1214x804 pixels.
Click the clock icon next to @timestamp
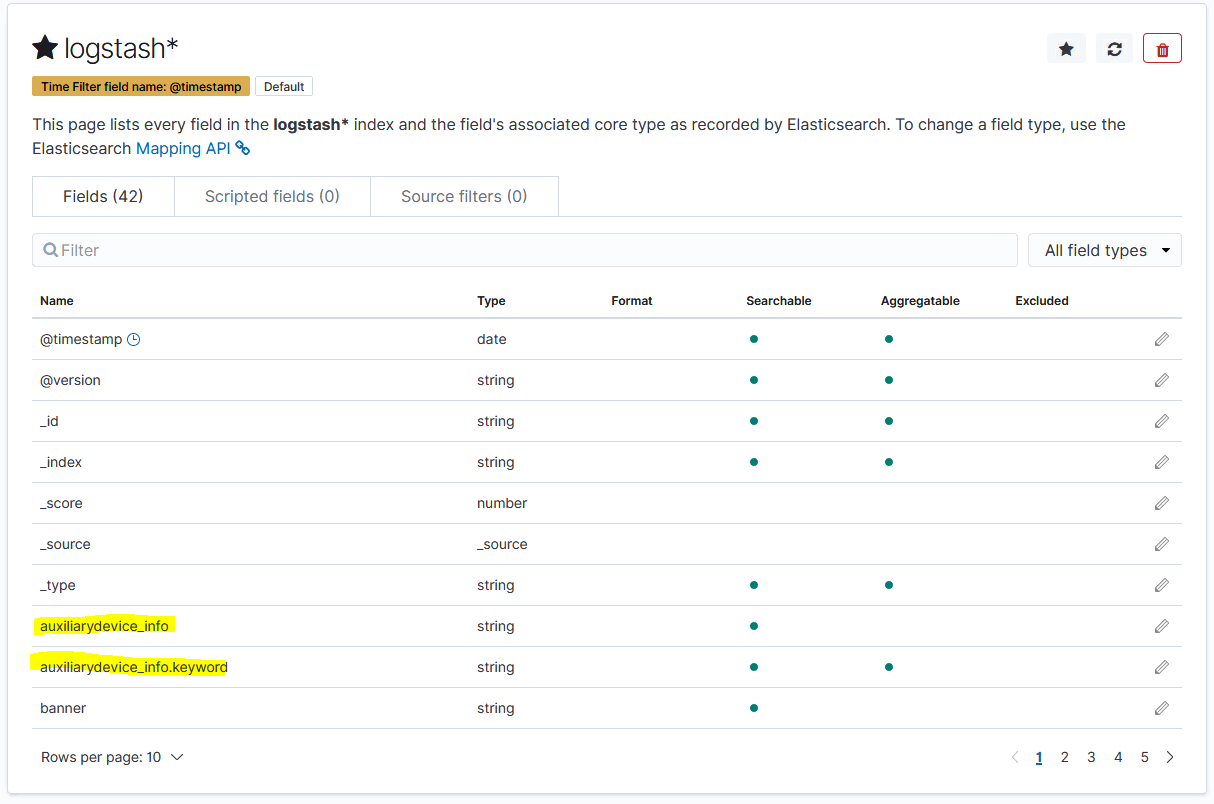point(134,339)
